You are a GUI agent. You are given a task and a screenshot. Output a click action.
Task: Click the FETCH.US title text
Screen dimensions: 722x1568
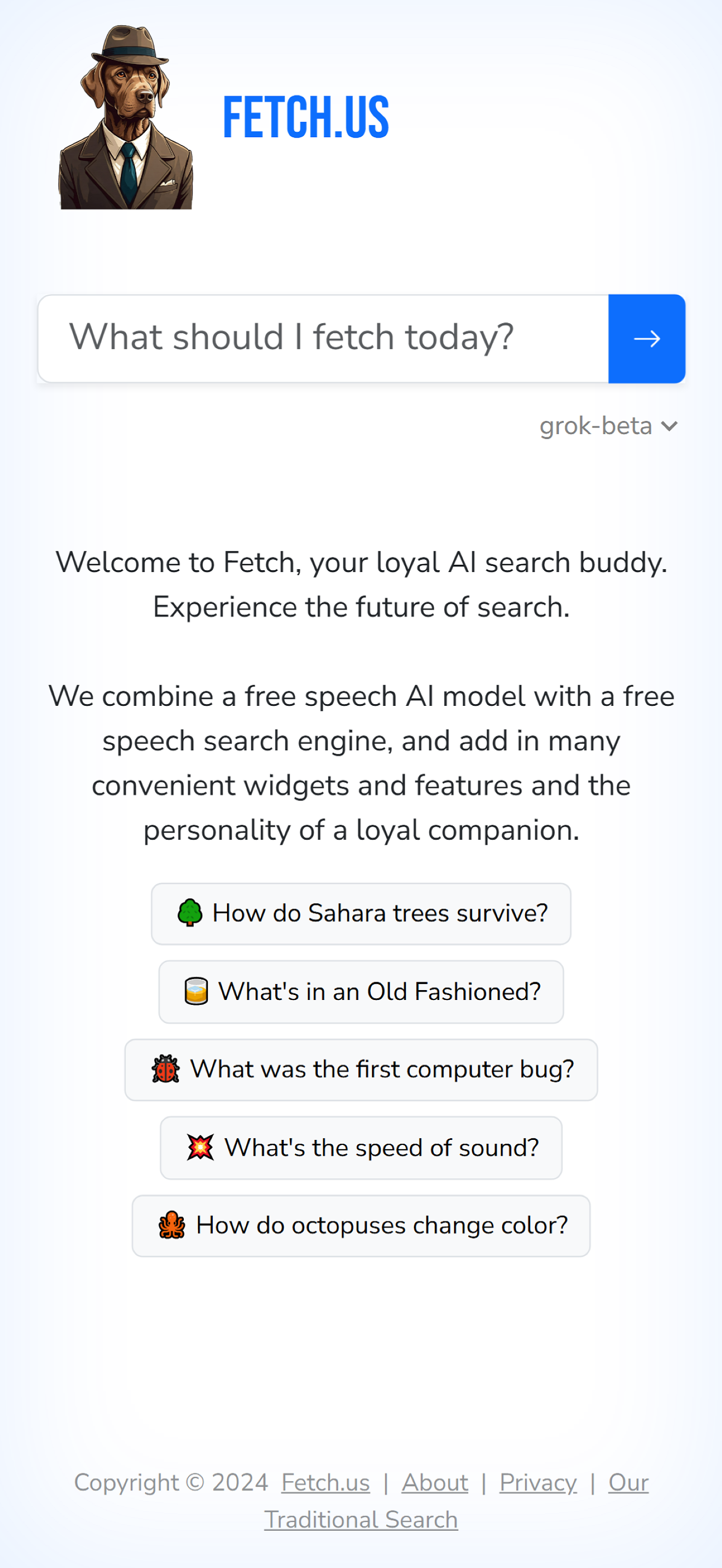(306, 118)
